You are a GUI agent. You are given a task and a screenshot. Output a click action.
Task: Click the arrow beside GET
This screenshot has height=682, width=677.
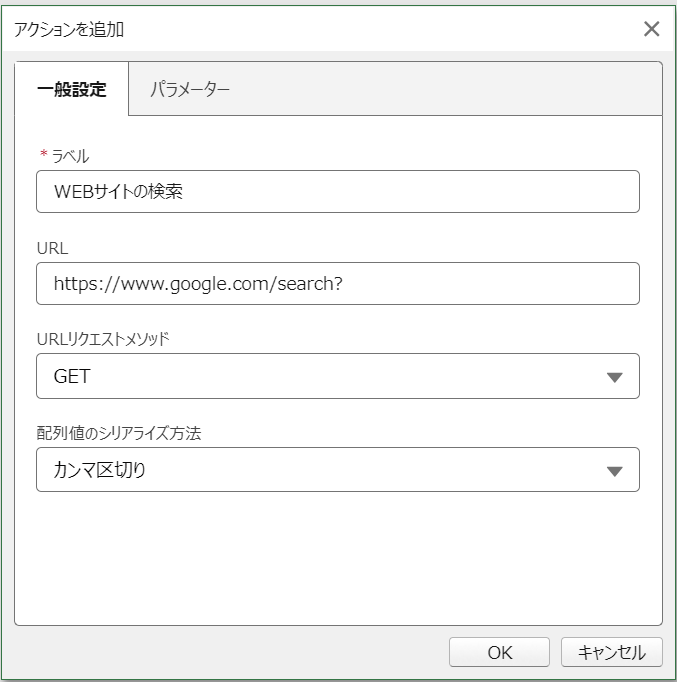pos(614,377)
